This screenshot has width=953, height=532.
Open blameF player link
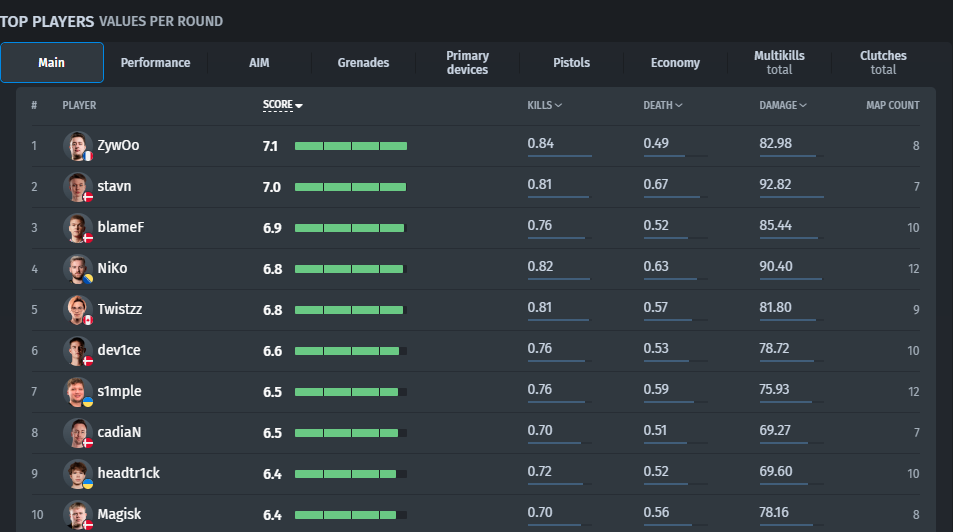tap(121, 227)
